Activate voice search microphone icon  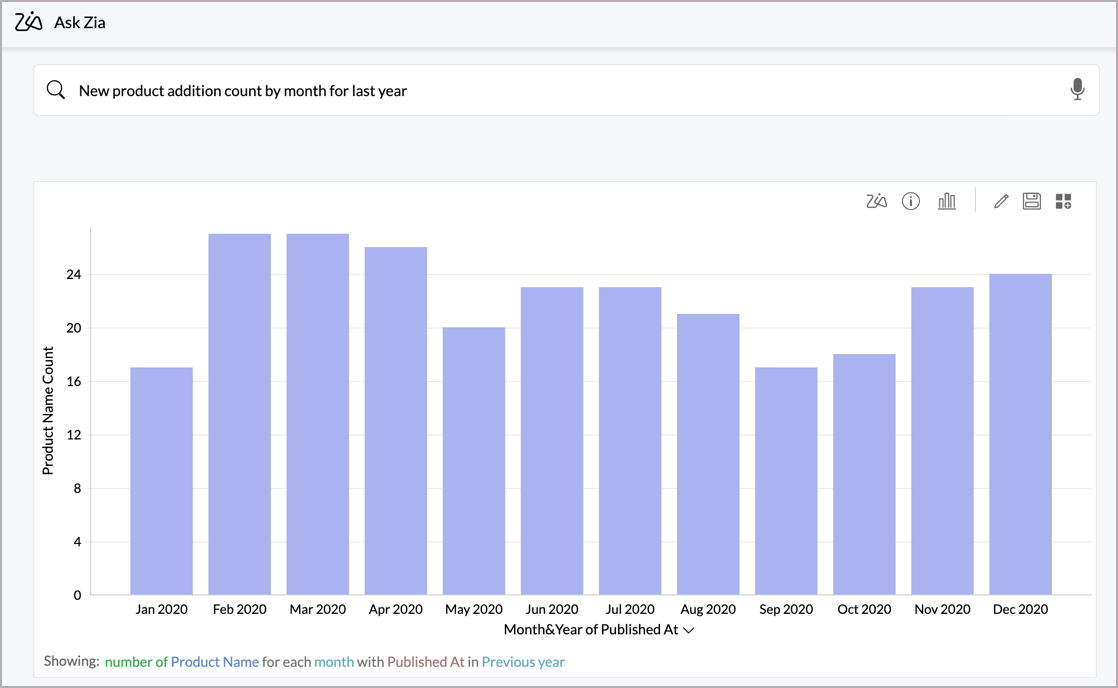pos(1077,90)
